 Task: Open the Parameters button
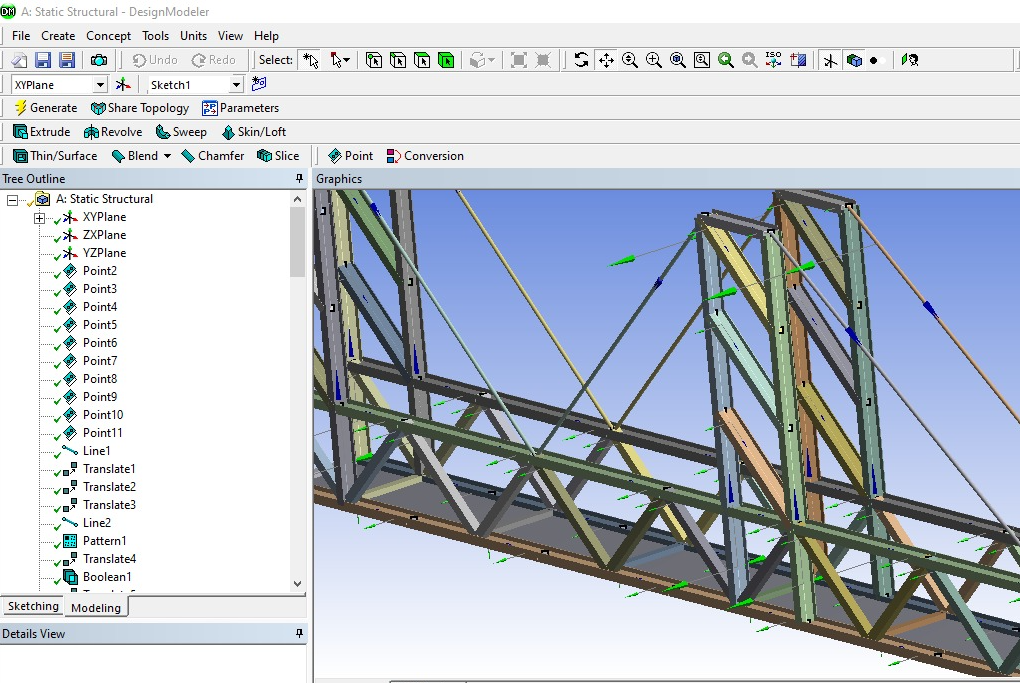[x=241, y=108]
